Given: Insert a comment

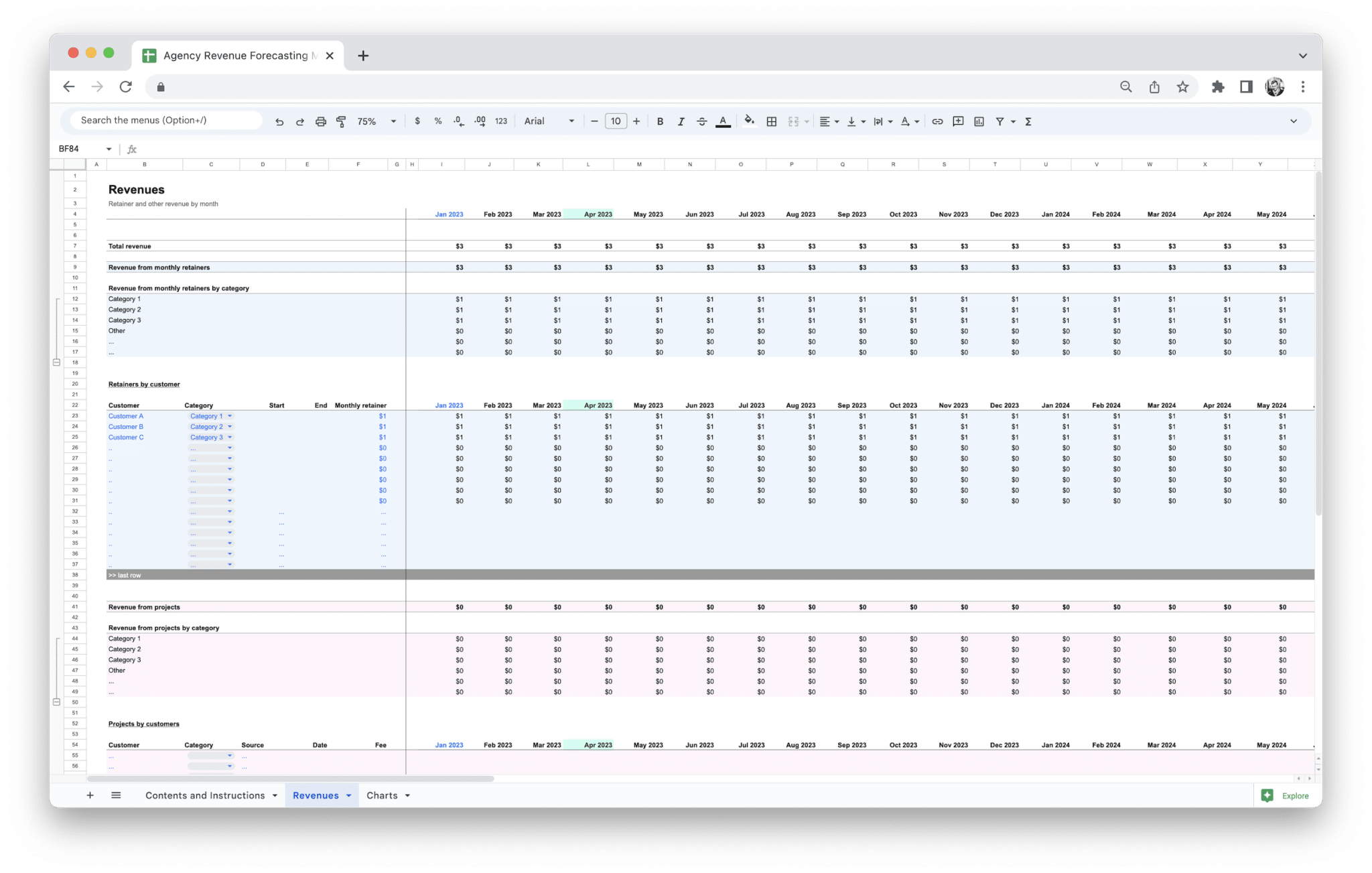Looking at the screenshot, I should (958, 121).
